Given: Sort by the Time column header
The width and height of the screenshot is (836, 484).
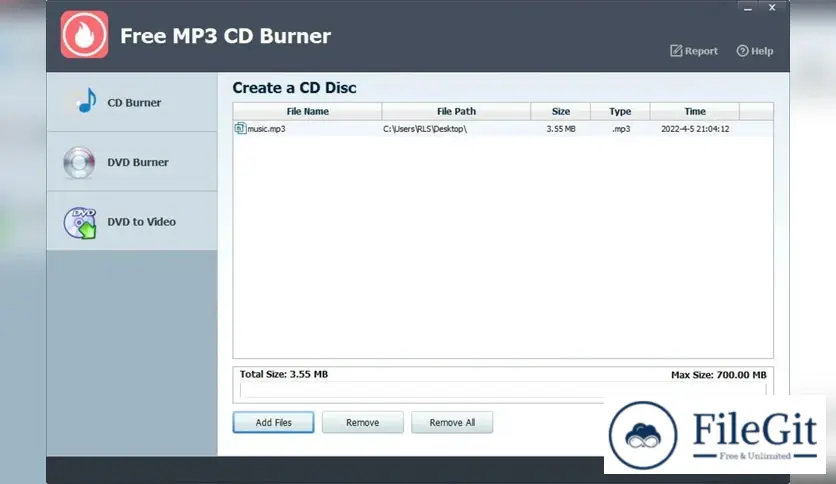Looking at the screenshot, I should (695, 111).
